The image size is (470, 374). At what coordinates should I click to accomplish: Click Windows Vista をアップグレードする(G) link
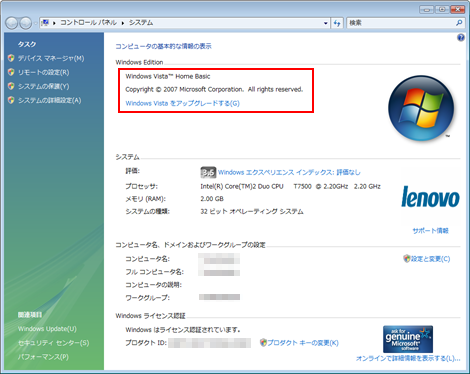183,103
